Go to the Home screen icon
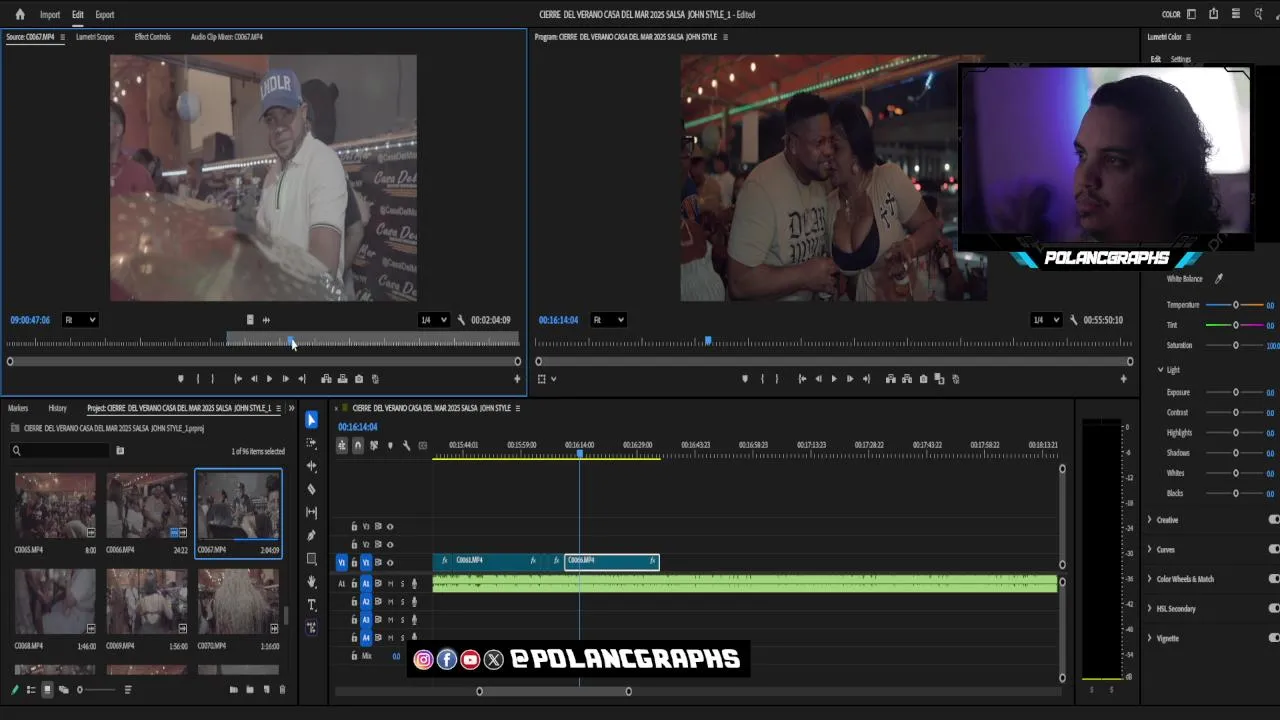 point(20,14)
